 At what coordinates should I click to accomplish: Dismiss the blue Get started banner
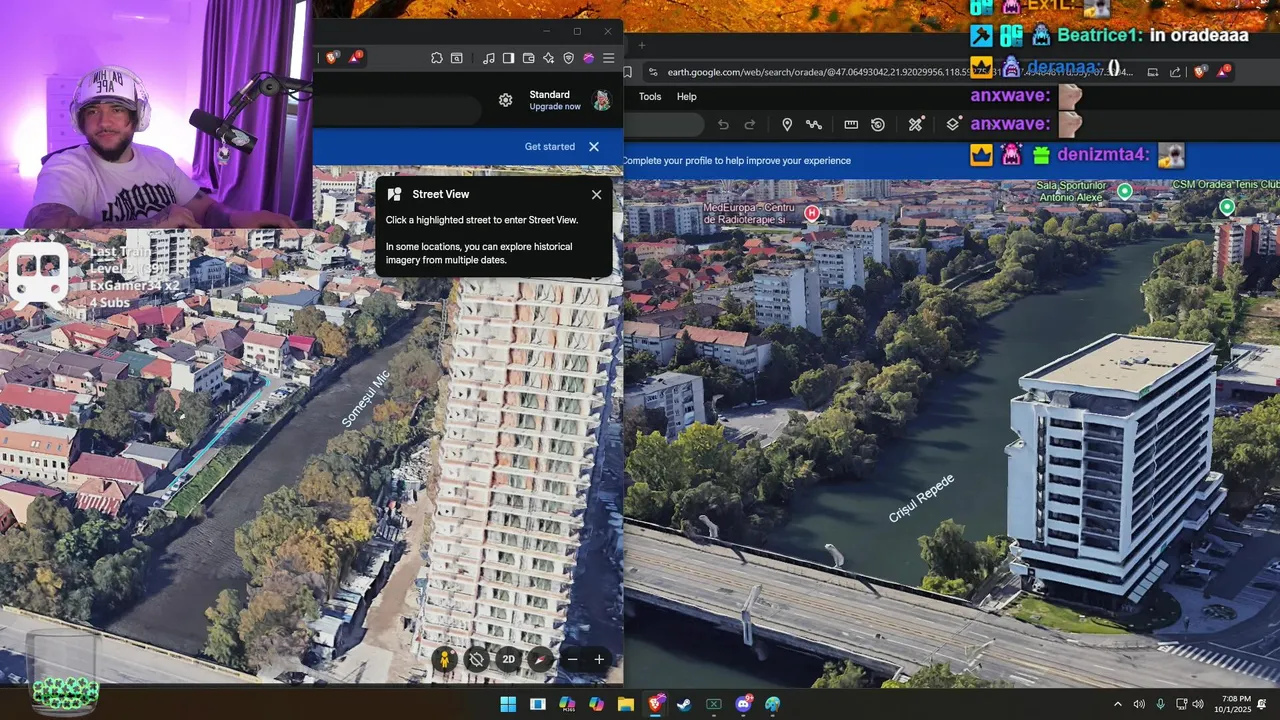[594, 146]
